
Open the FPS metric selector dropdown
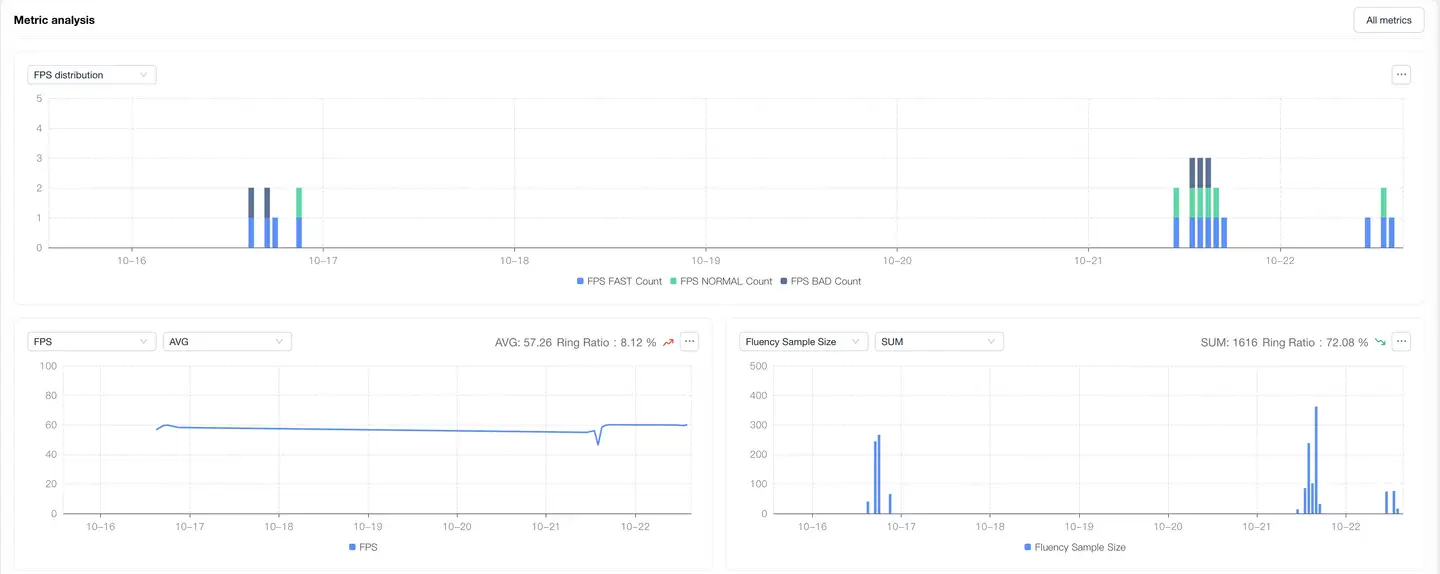tap(91, 342)
